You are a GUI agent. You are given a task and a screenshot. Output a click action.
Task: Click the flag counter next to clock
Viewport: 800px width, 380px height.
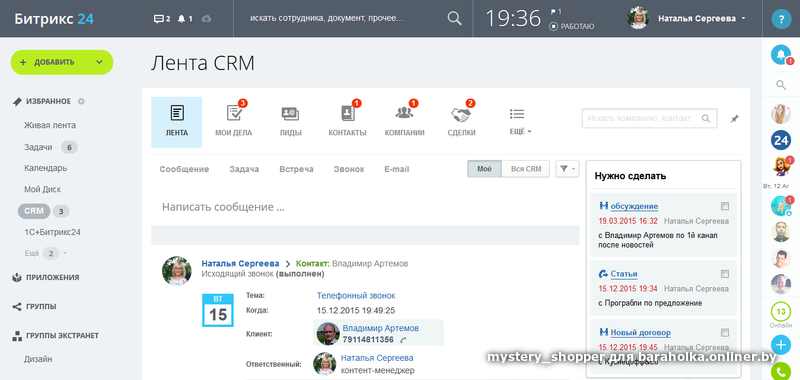[556, 11]
